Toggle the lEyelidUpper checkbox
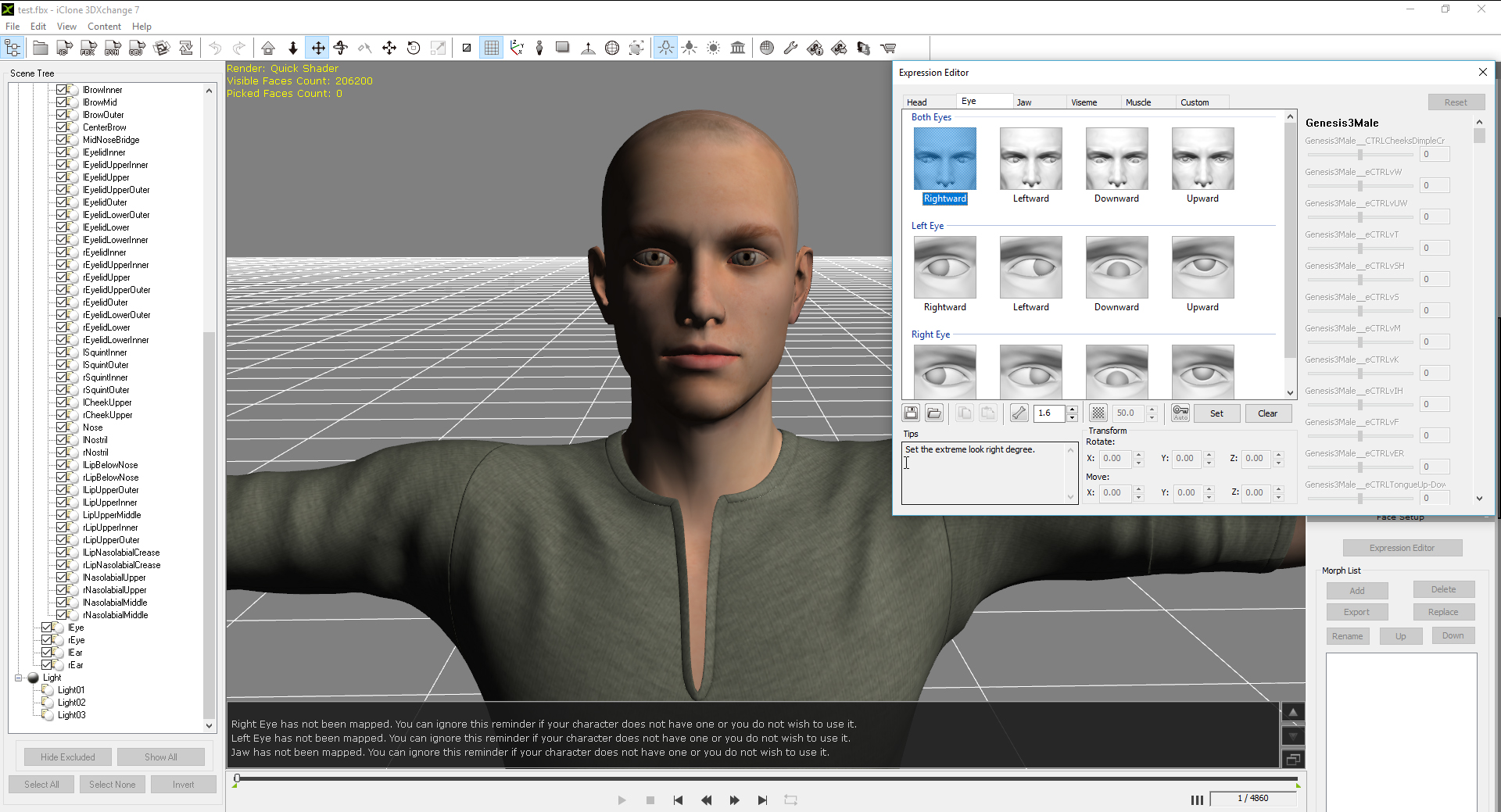The height and width of the screenshot is (812, 1501). coord(62,177)
